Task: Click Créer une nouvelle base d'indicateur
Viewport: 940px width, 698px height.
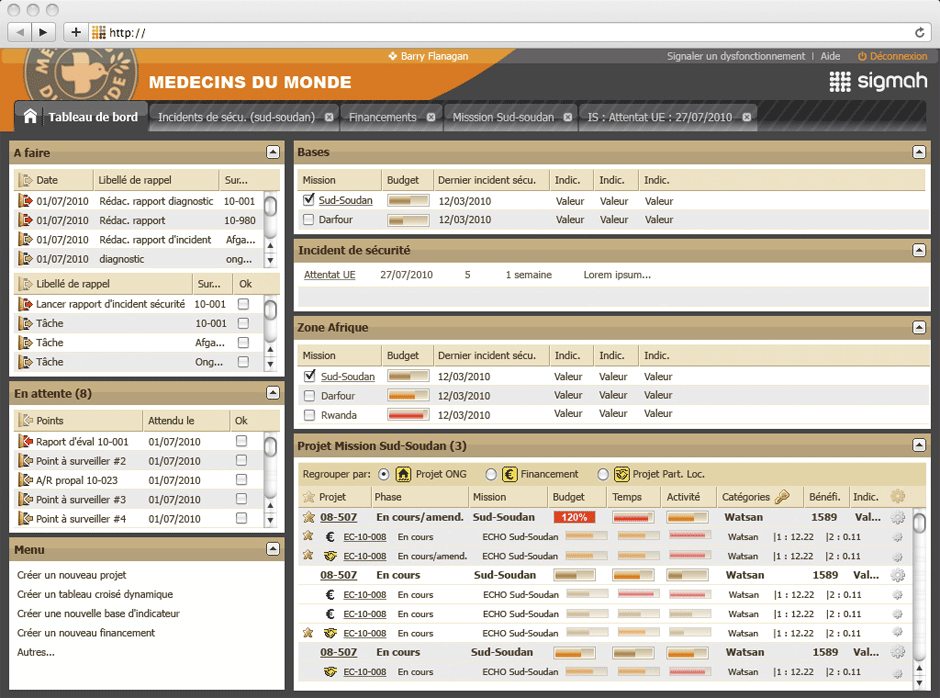Action: (x=98, y=613)
